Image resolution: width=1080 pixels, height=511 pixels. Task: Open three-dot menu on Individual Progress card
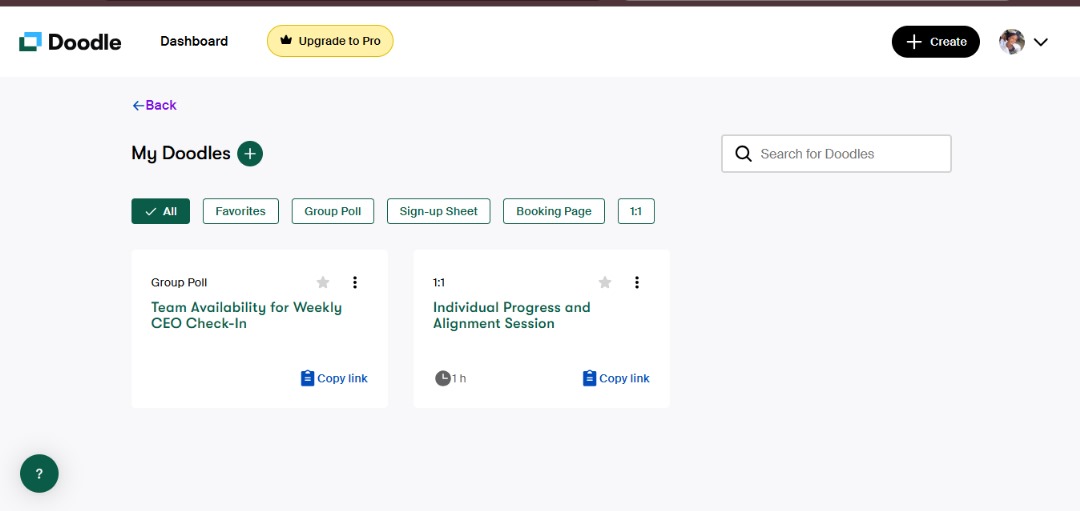point(636,282)
